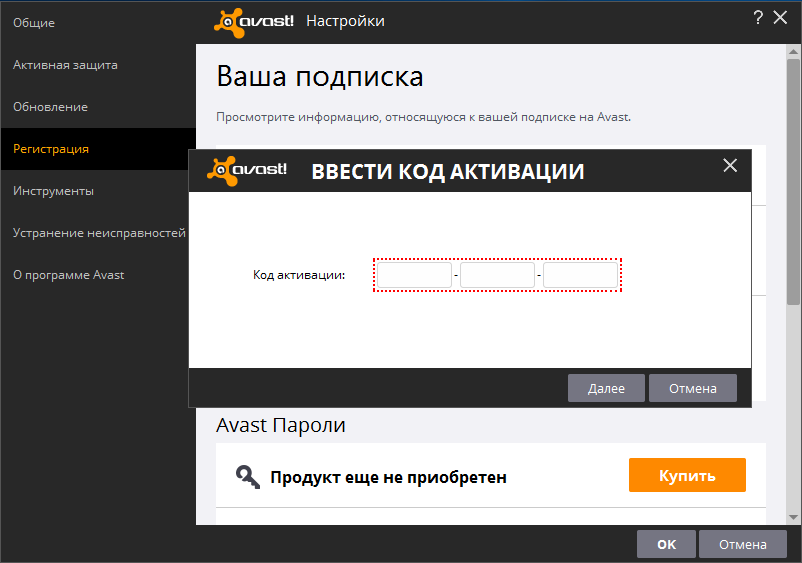This screenshot has height=563, width=802.
Task: Click Отмена at the settings window bottom
Action: point(743,544)
